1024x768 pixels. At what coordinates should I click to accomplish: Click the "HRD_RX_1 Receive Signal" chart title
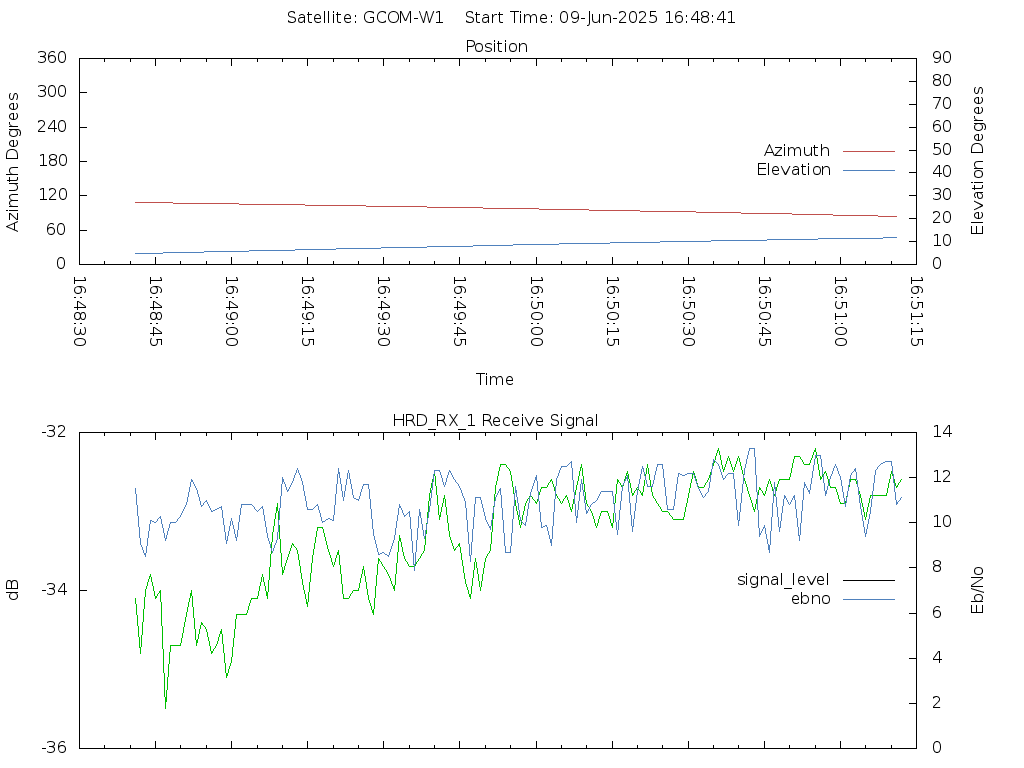[495, 421]
